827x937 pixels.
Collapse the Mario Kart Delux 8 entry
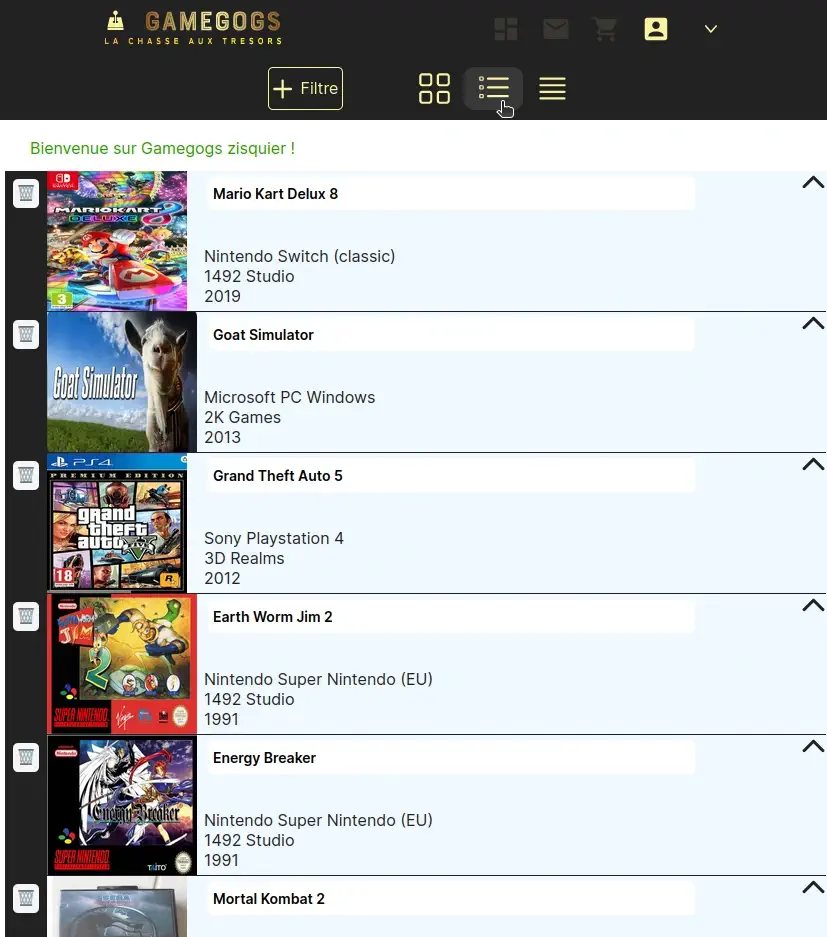pos(813,182)
